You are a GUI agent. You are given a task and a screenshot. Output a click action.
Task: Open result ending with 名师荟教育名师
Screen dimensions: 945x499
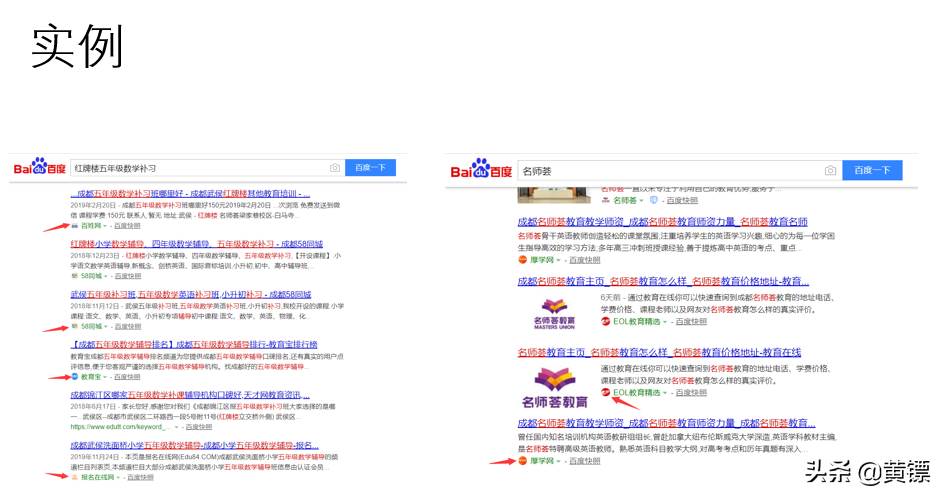point(662,222)
